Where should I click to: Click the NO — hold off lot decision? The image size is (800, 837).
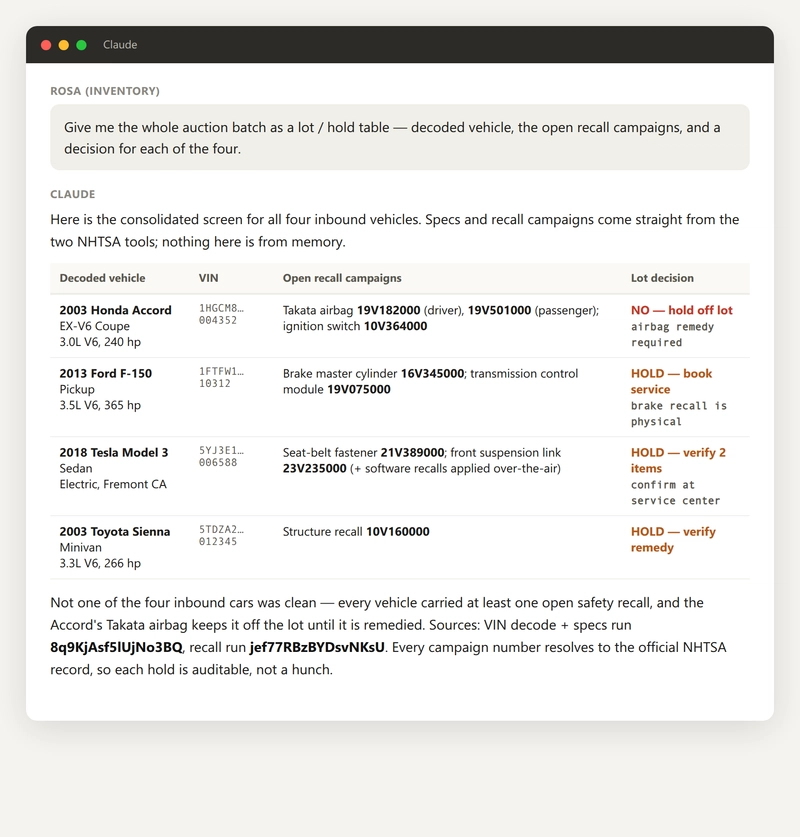tap(682, 310)
